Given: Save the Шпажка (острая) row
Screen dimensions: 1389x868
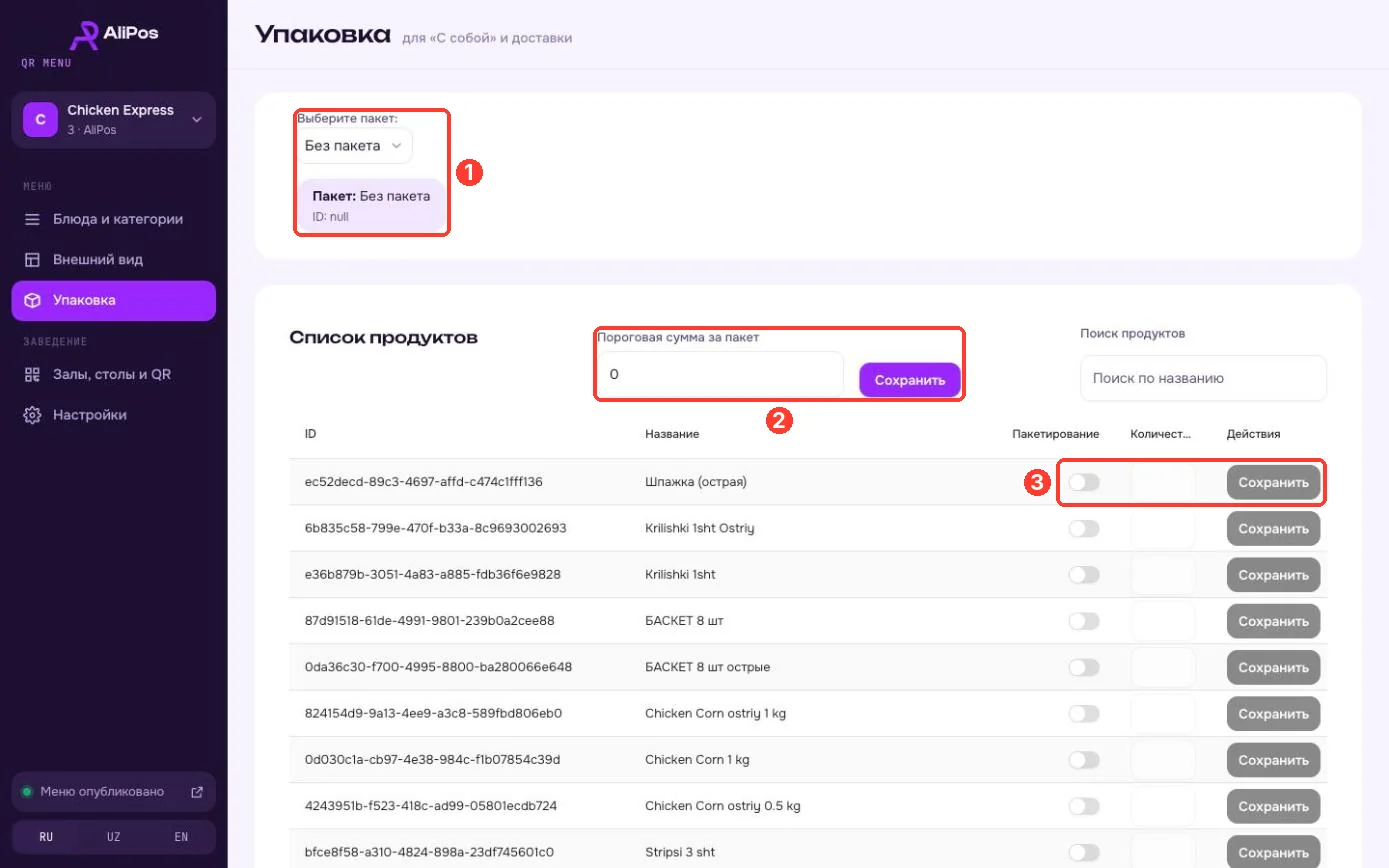Looking at the screenshot, I should tap(1273, 483).
